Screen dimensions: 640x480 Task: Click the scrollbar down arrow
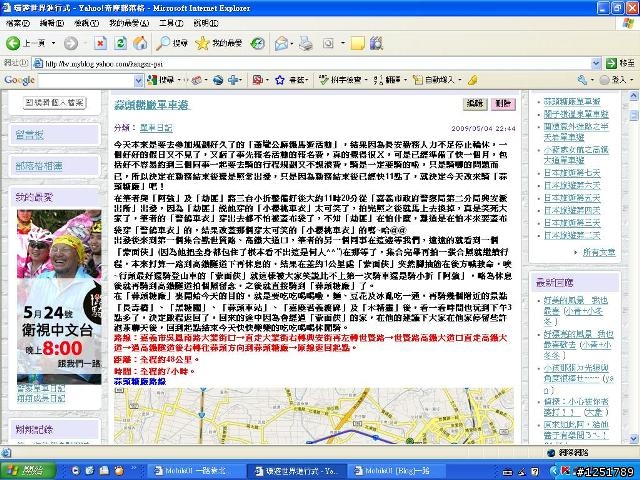click(633, 439)
